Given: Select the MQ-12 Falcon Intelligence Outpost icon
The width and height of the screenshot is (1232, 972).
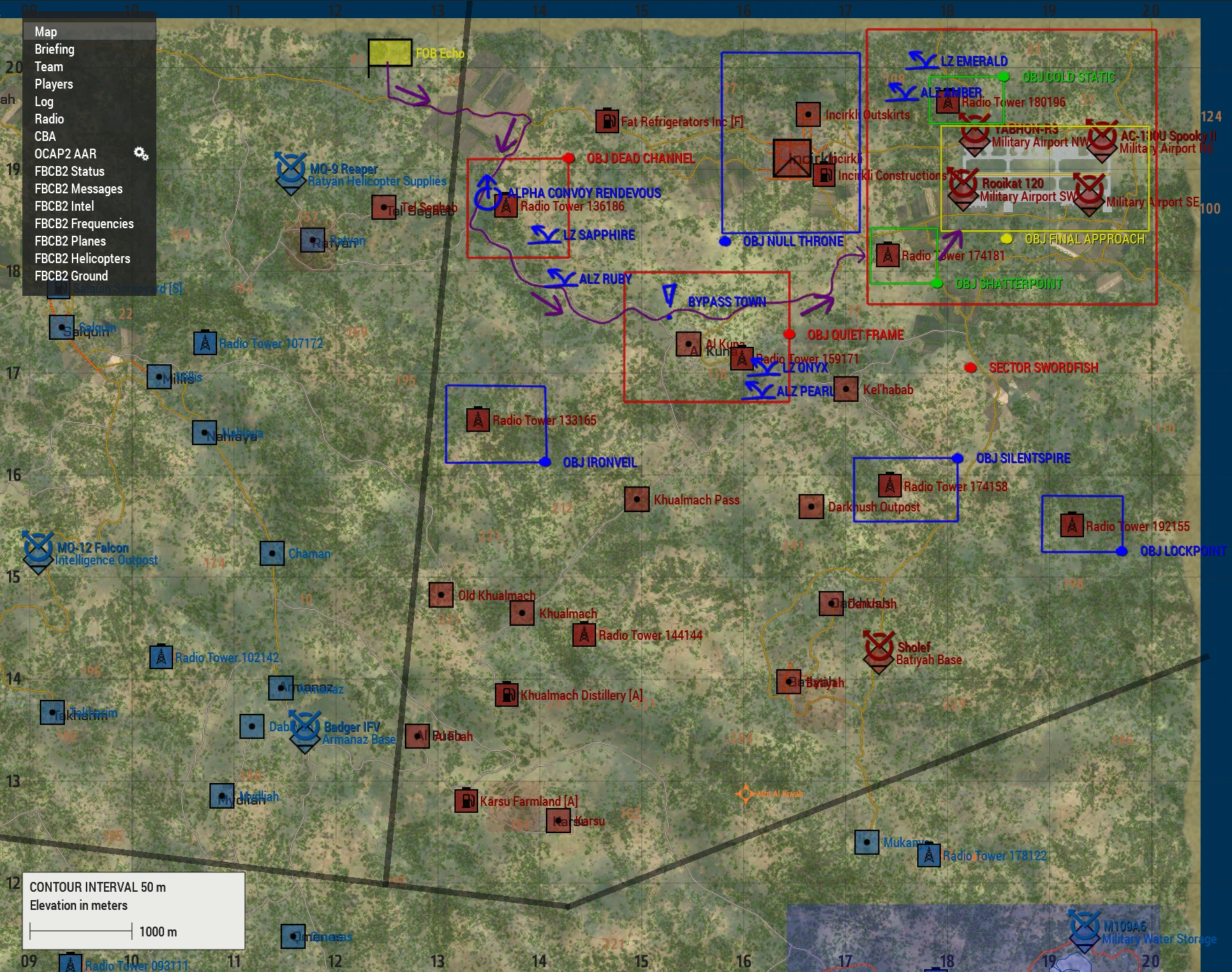Looking at the screenshot, I should pos(38,549).
